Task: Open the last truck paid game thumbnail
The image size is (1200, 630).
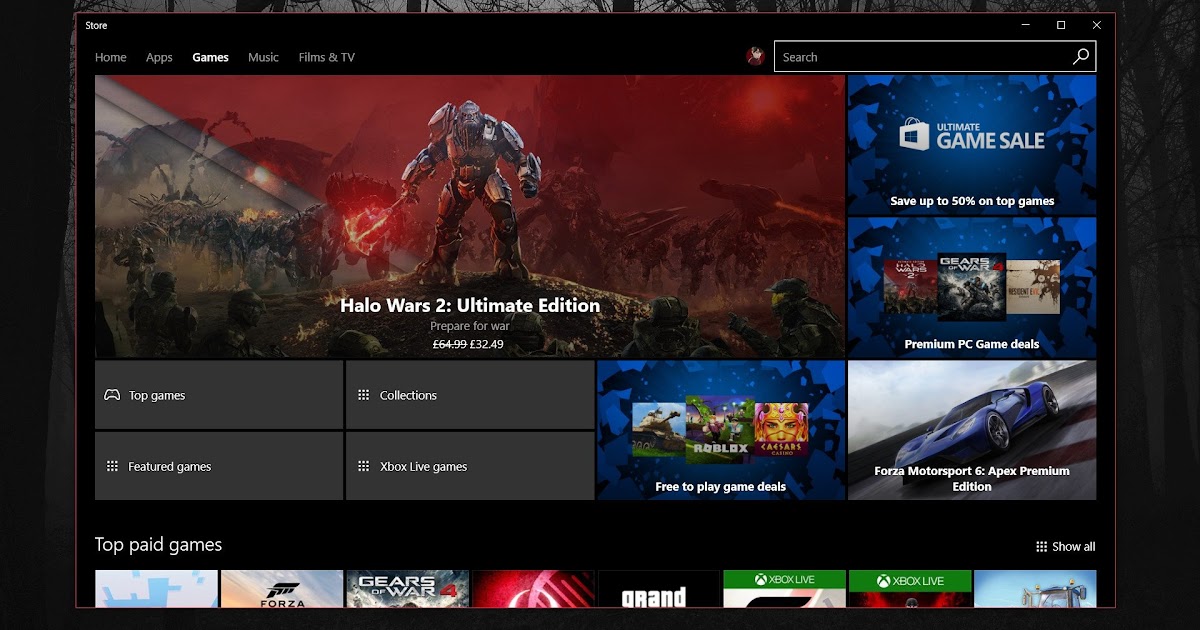Action: [1035, 589]
